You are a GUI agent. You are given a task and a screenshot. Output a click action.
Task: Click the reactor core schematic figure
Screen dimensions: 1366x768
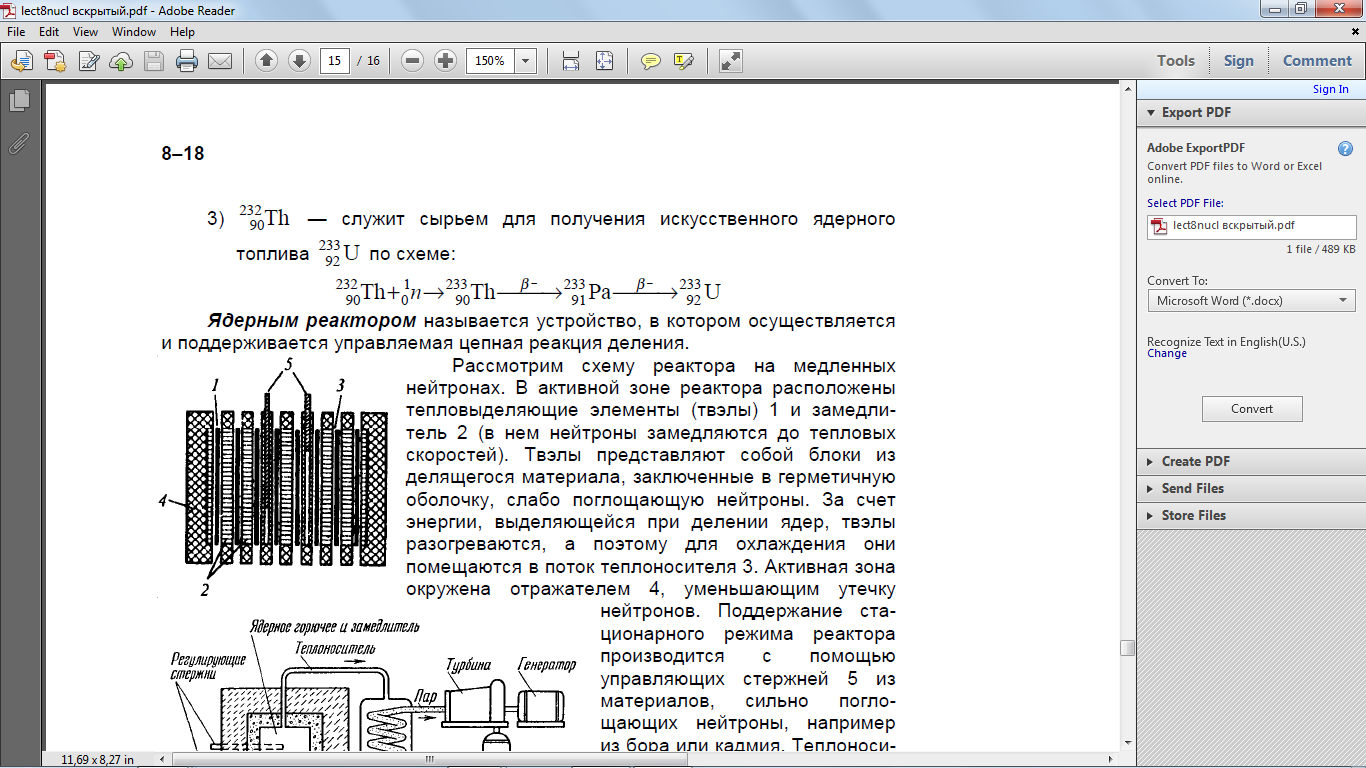tap(274, 478)
